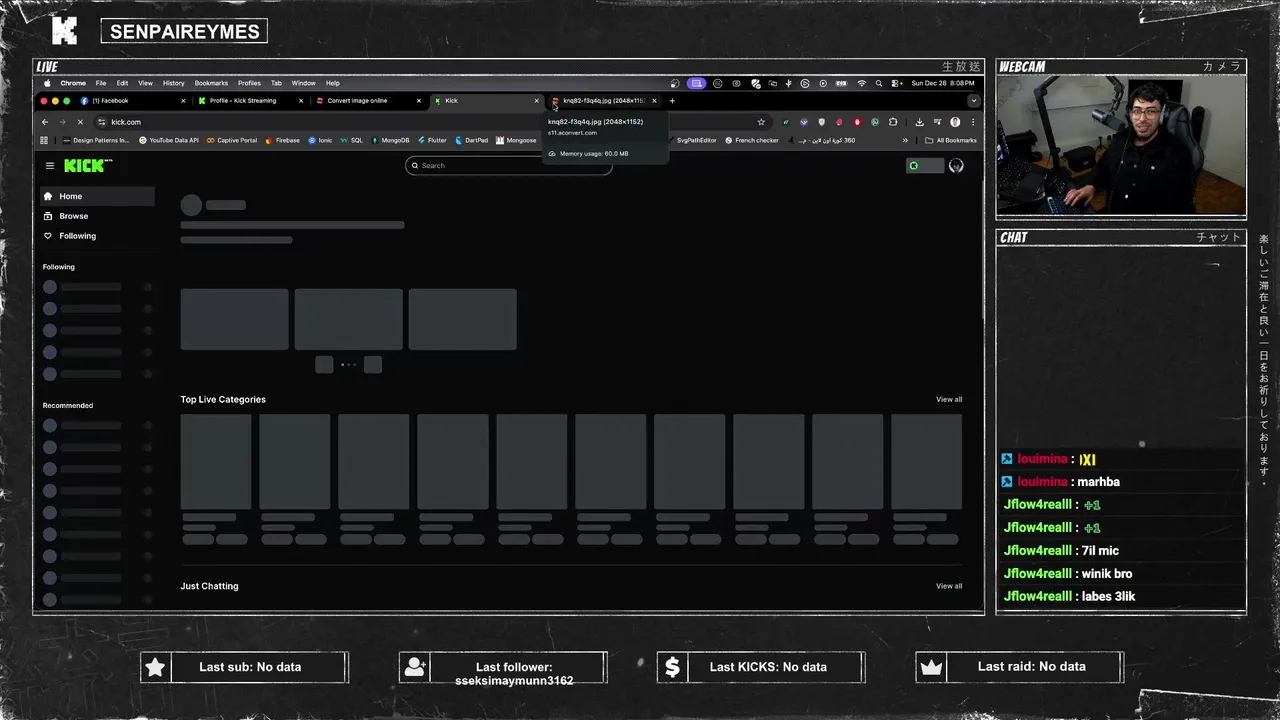Open a new browser tab
1280x720 pixels.
click(x=672, y=101)
